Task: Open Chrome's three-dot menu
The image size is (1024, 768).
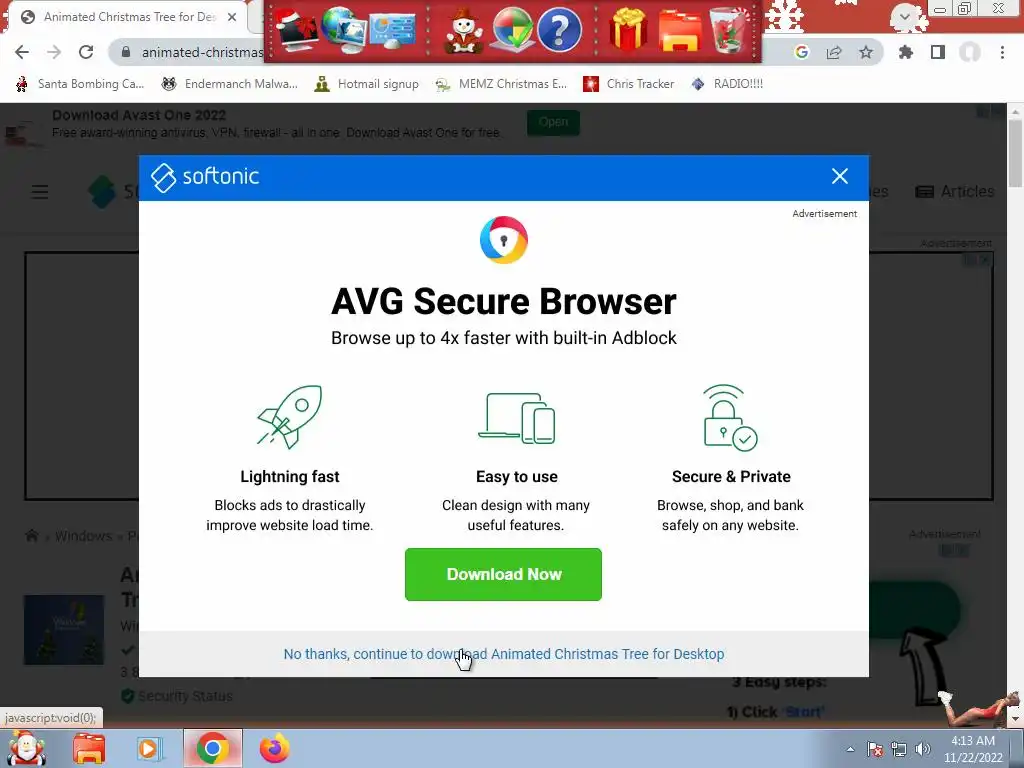Action: pyautogui.click(x=1002, y=52)
